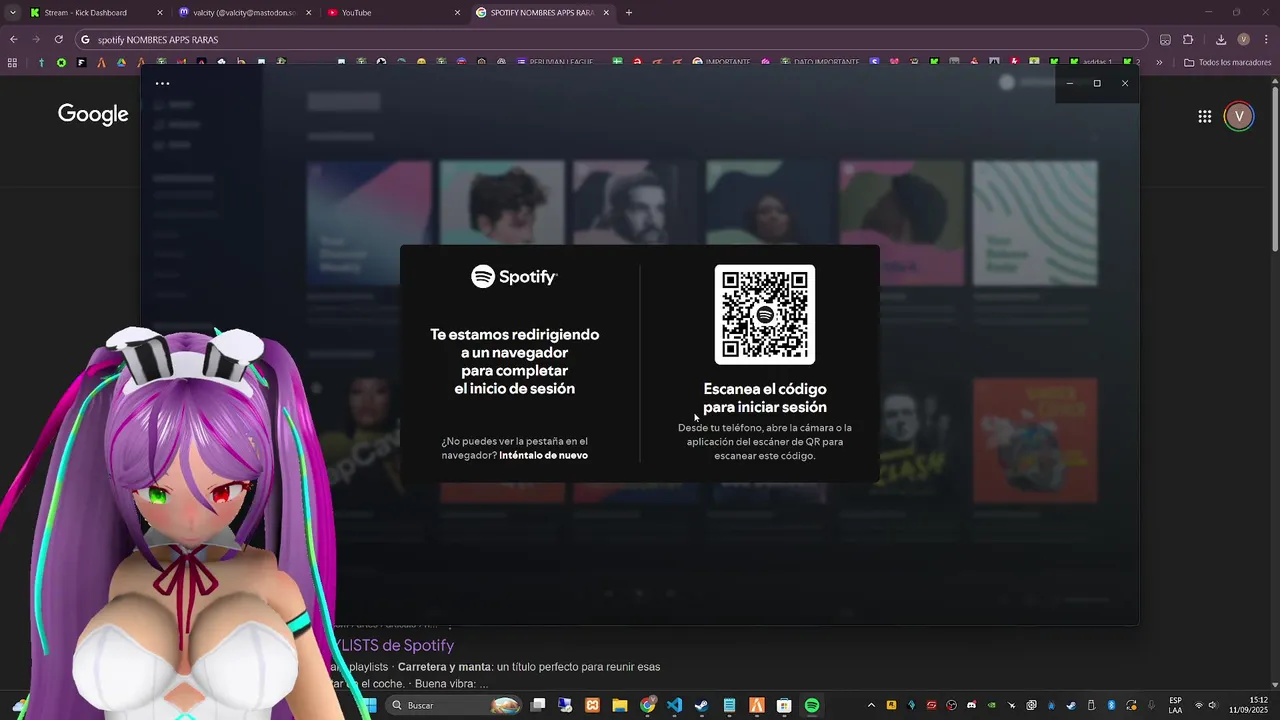Open the ESP LAA keyboard language switcher

[1175, 706]
